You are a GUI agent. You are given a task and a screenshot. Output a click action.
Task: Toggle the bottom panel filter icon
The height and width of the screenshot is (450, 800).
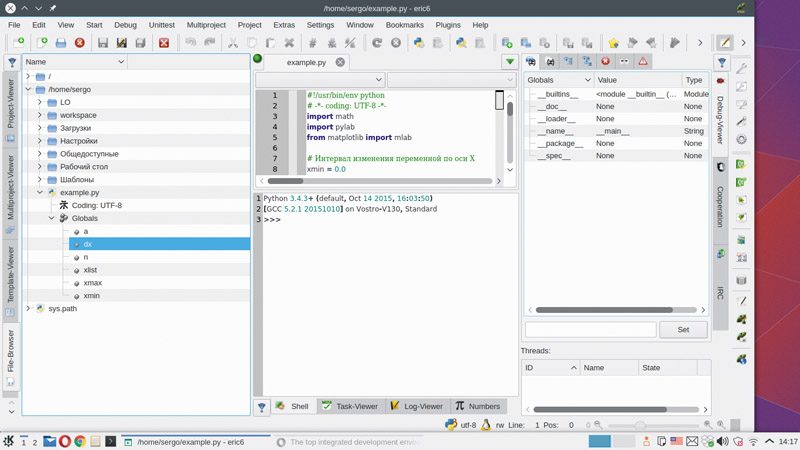pyautogui.click(x=261, y=407)
